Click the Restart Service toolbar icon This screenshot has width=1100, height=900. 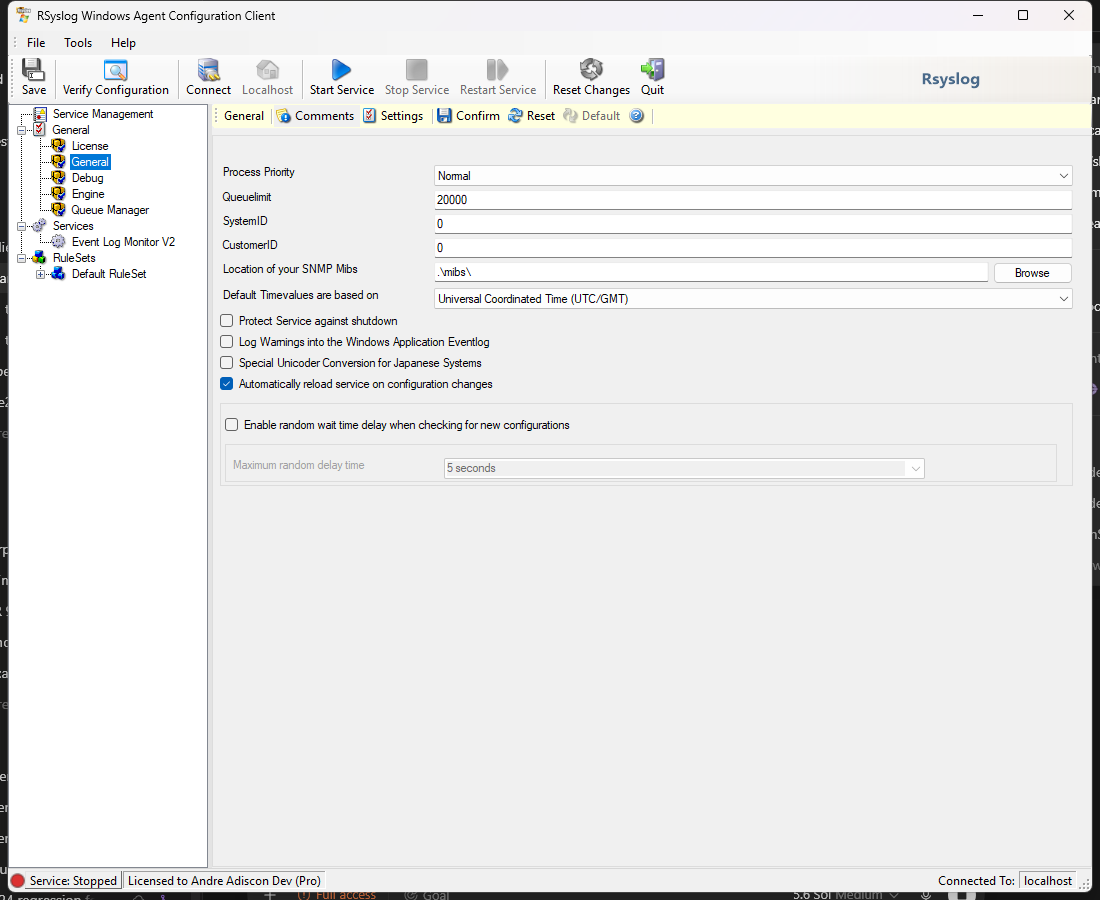pyautogui.click(x=497, y=70)
